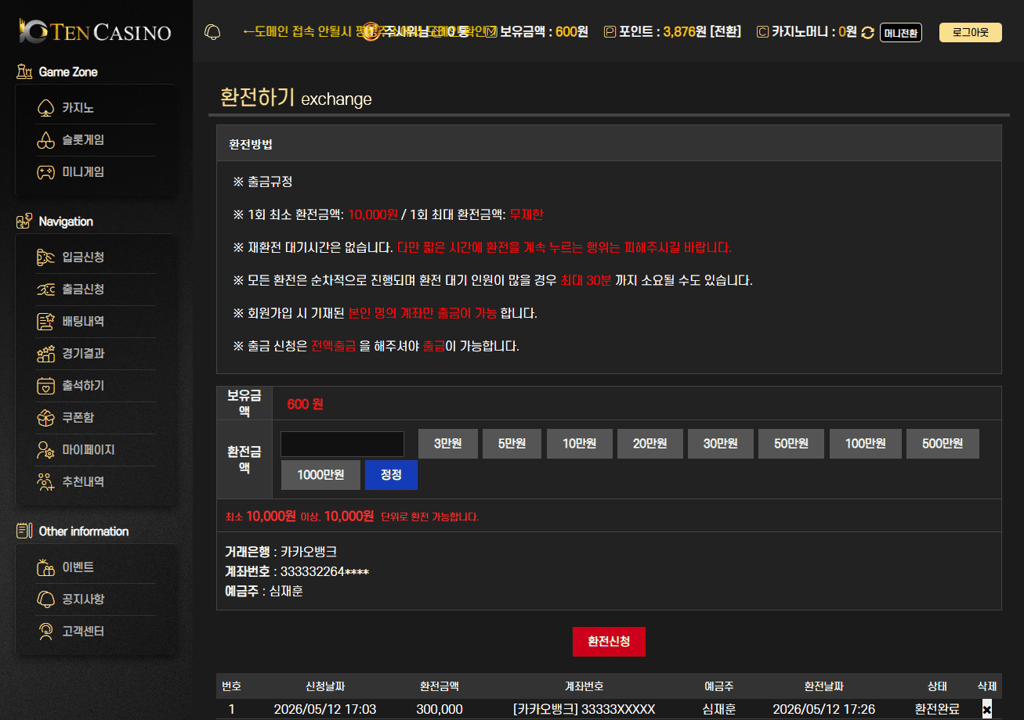1024x720 pixels.
Task: Click the 600 원 balance value
Action: (305, 404)
